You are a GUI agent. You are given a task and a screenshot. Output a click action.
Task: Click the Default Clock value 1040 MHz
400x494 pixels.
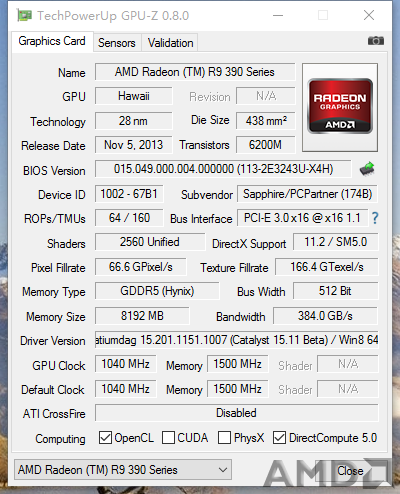tap(126, 389)
